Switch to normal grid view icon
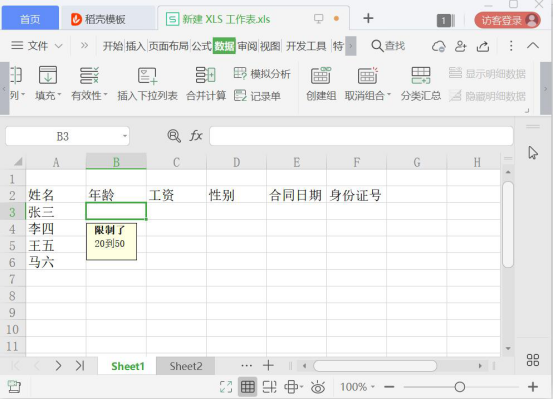The width and height of the screenshot is (554, 399). coord(247,387)
